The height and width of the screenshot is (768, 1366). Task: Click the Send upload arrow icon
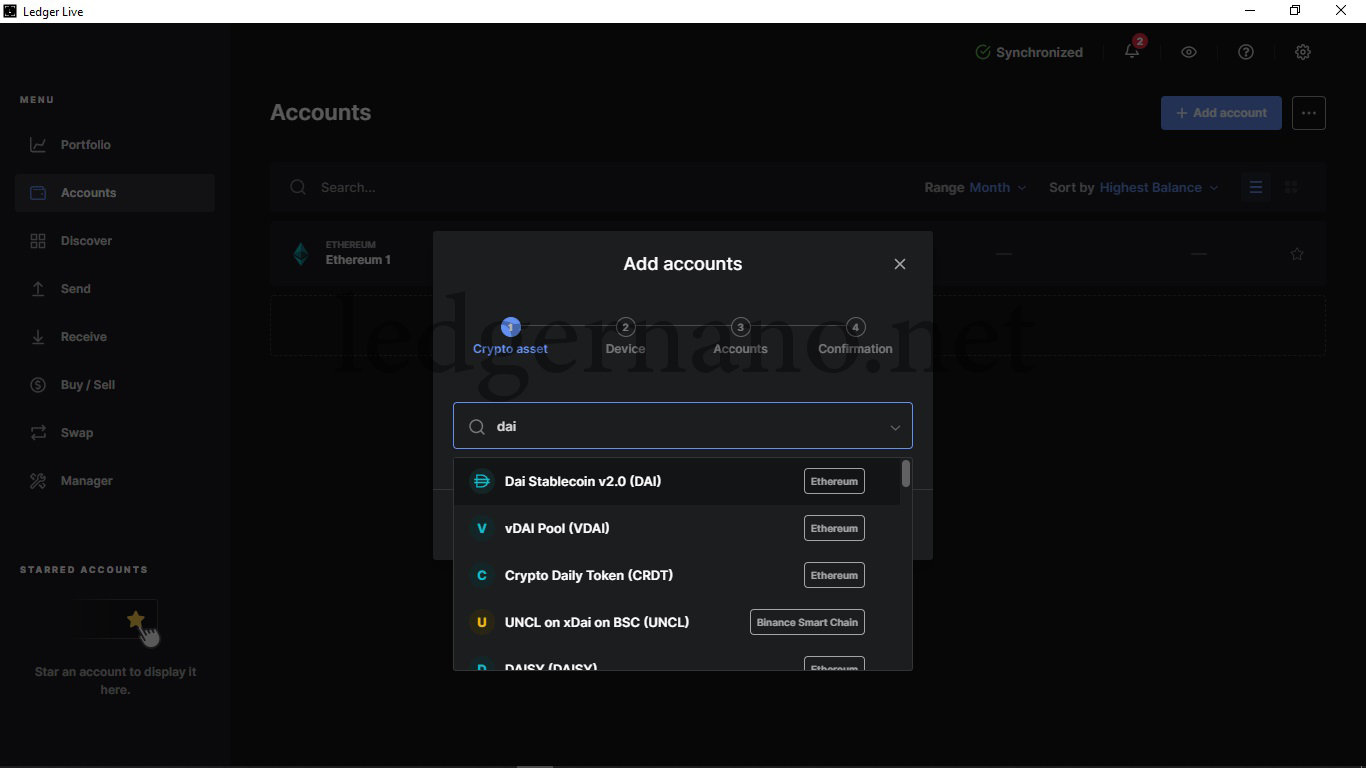pyautogui.click(x=38, y=289)
